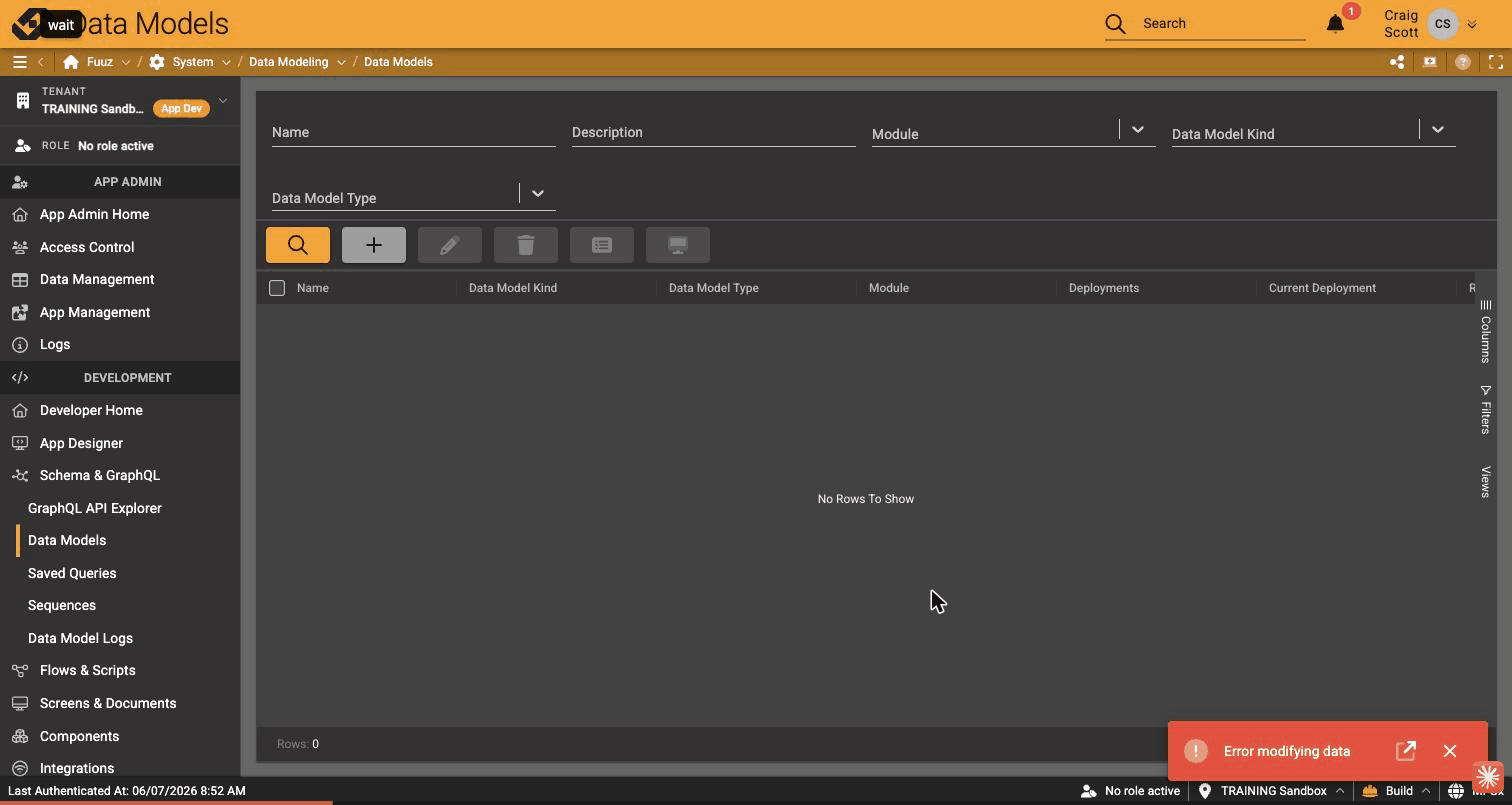Dismiss the Error modifying data toast

pyautogui.click(x=1450, y=751)
